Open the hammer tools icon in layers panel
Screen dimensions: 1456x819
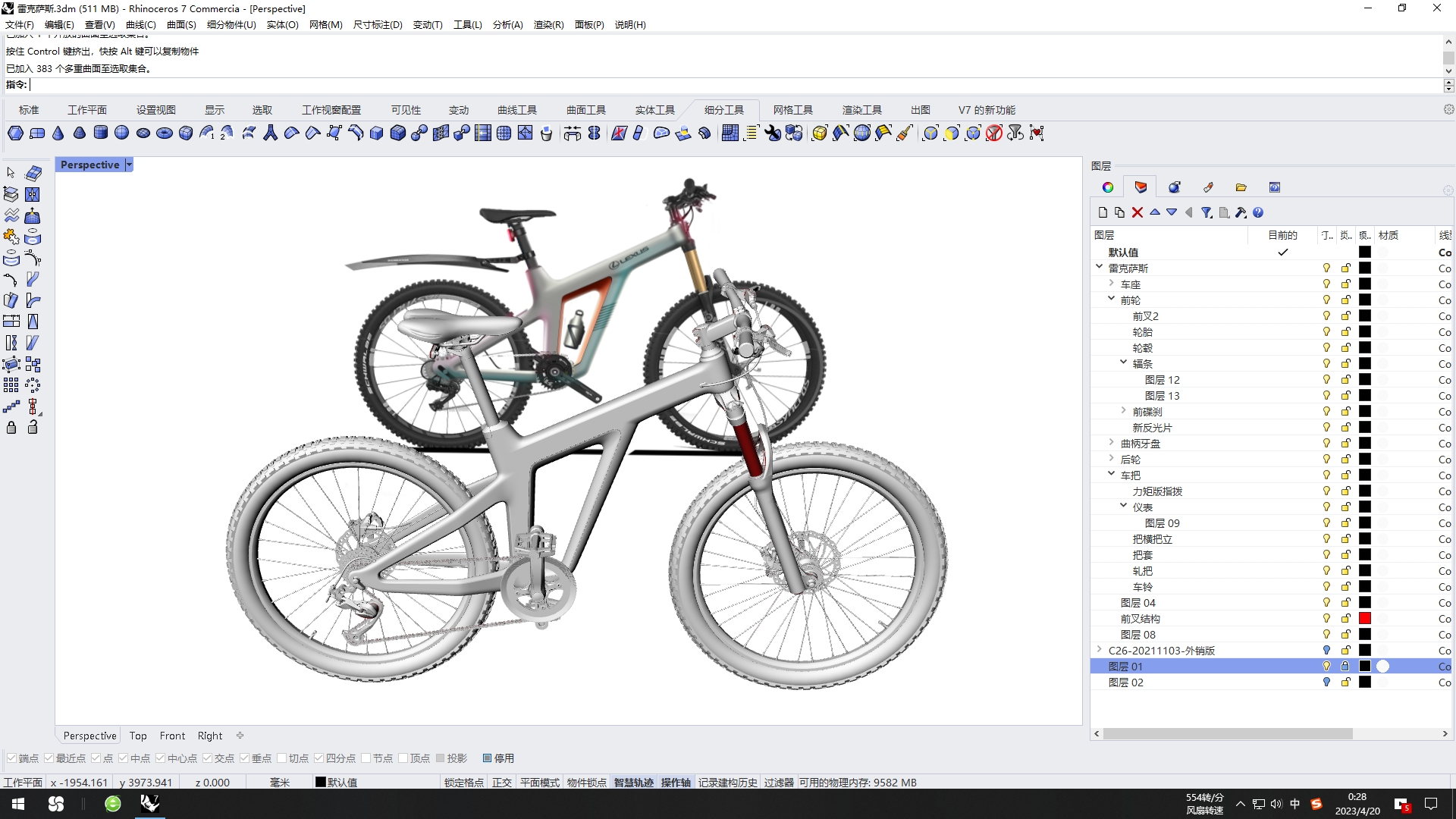tap(1241, 212)
